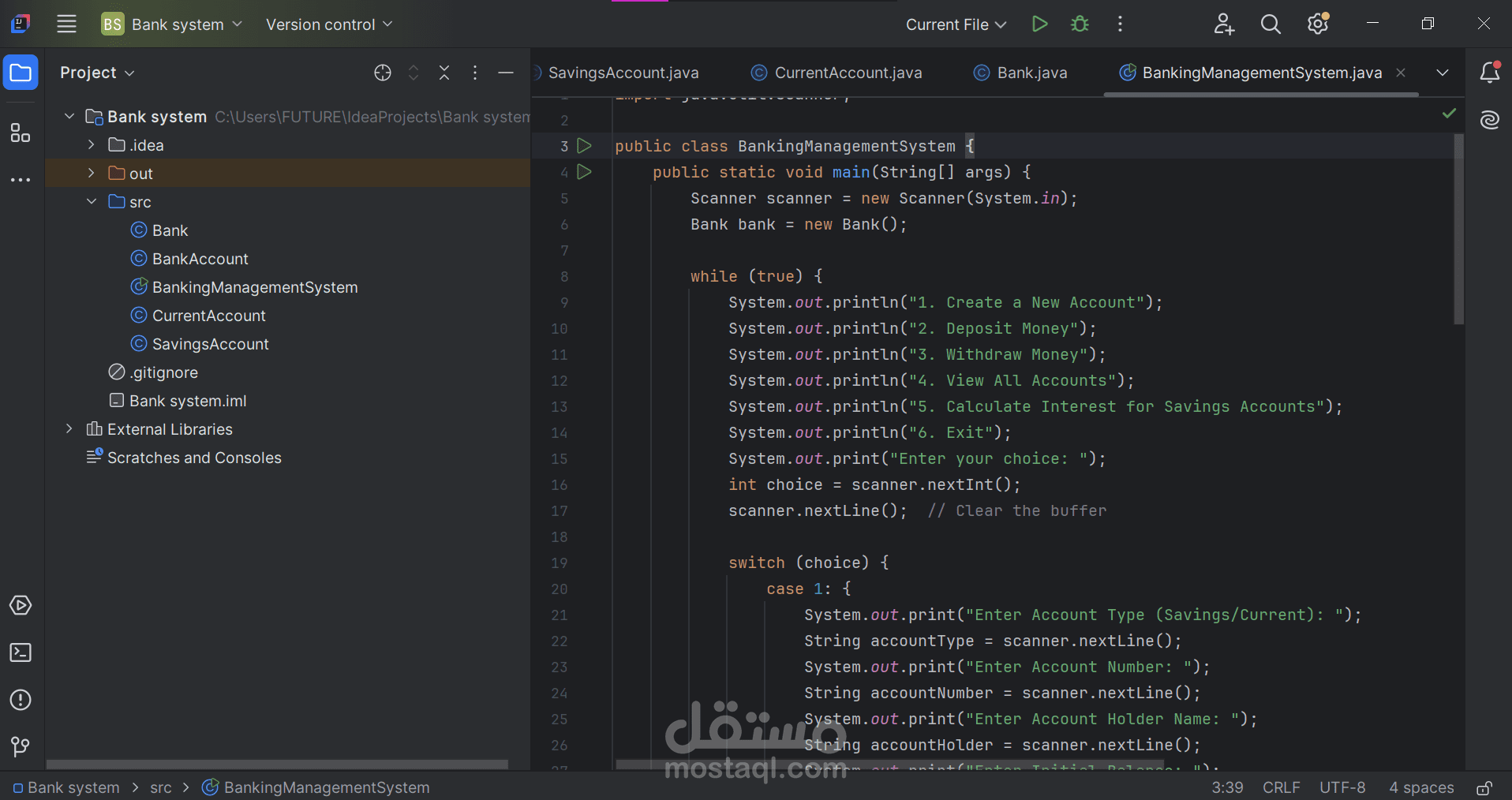Show hidden editor tabs chevron
The image size is (1512, 800).
click(1443, 73)
